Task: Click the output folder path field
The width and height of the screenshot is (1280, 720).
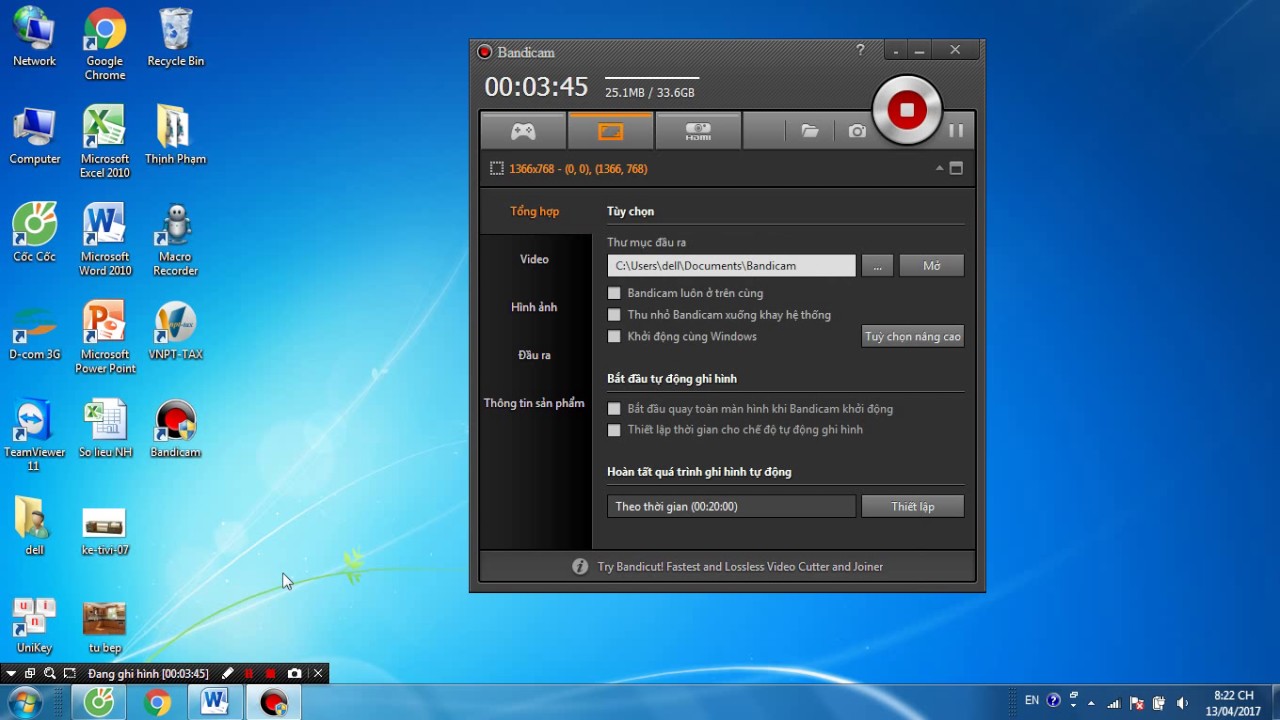Action: pos(731,266)
